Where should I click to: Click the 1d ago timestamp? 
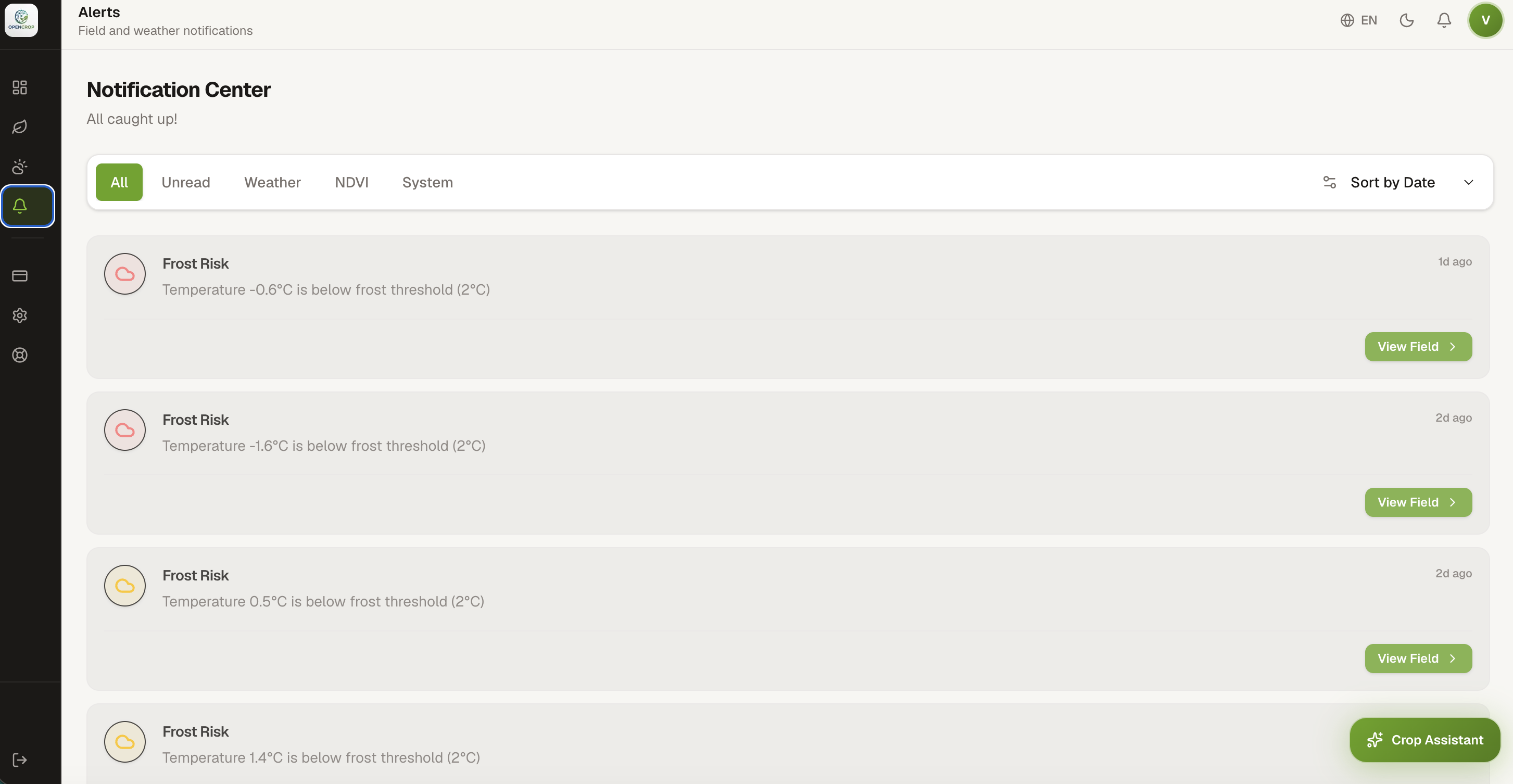pyautogui.click(x=1455, y=262)
